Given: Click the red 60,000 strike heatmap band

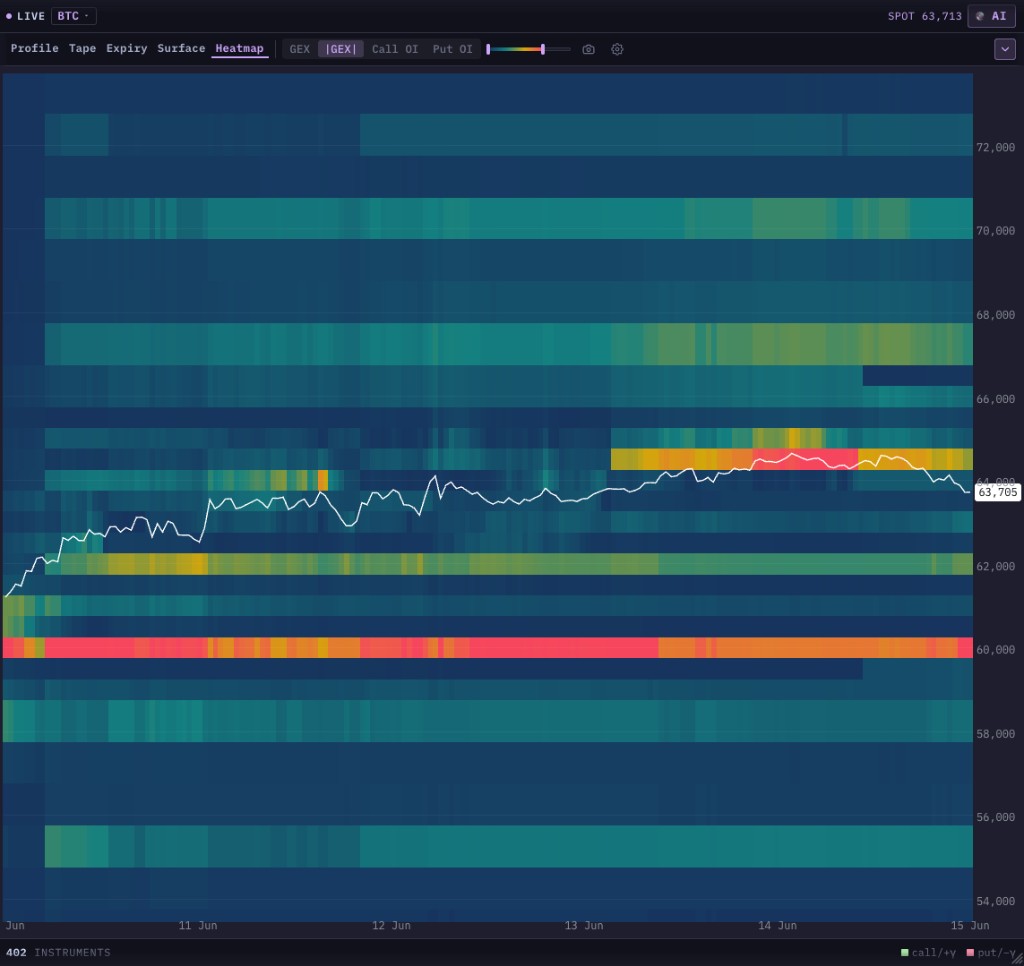Looking at the screenshot, I should click(488, 648).
